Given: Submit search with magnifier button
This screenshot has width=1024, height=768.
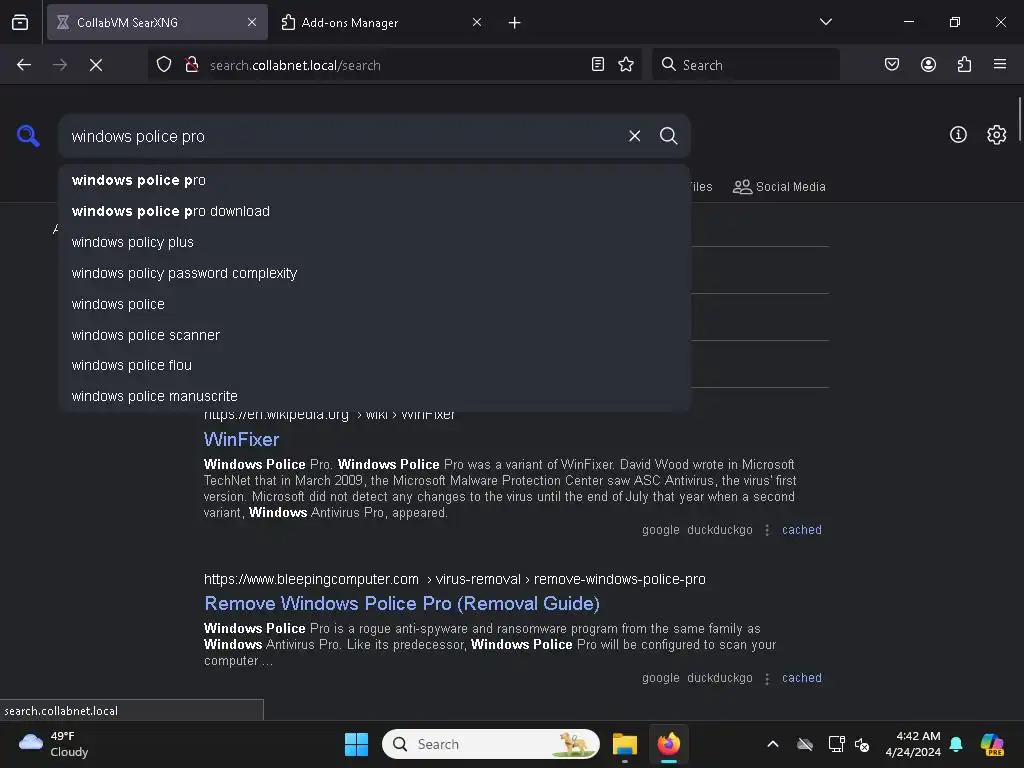Looking at the screenshot, I should (x=668, y=136).
